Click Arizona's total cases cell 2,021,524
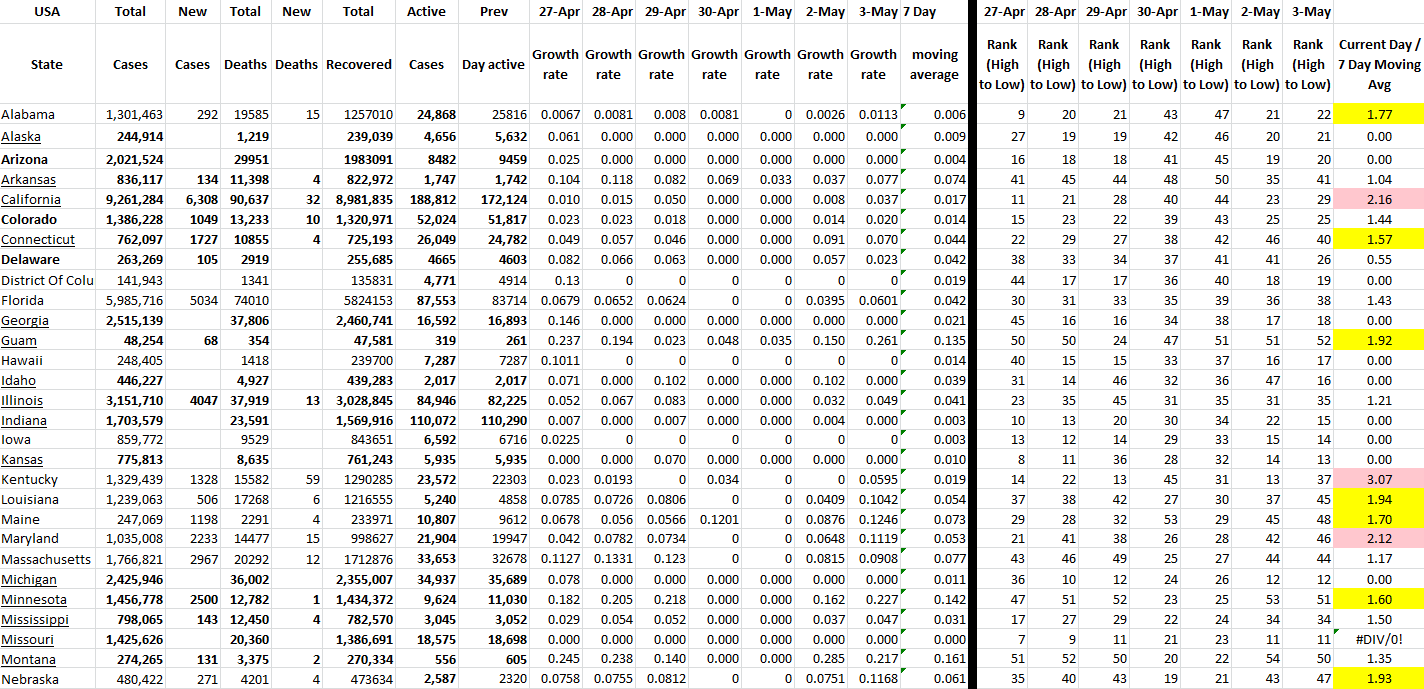The height and width of the screenshot is (689, 1424). [x=131, y=159]
